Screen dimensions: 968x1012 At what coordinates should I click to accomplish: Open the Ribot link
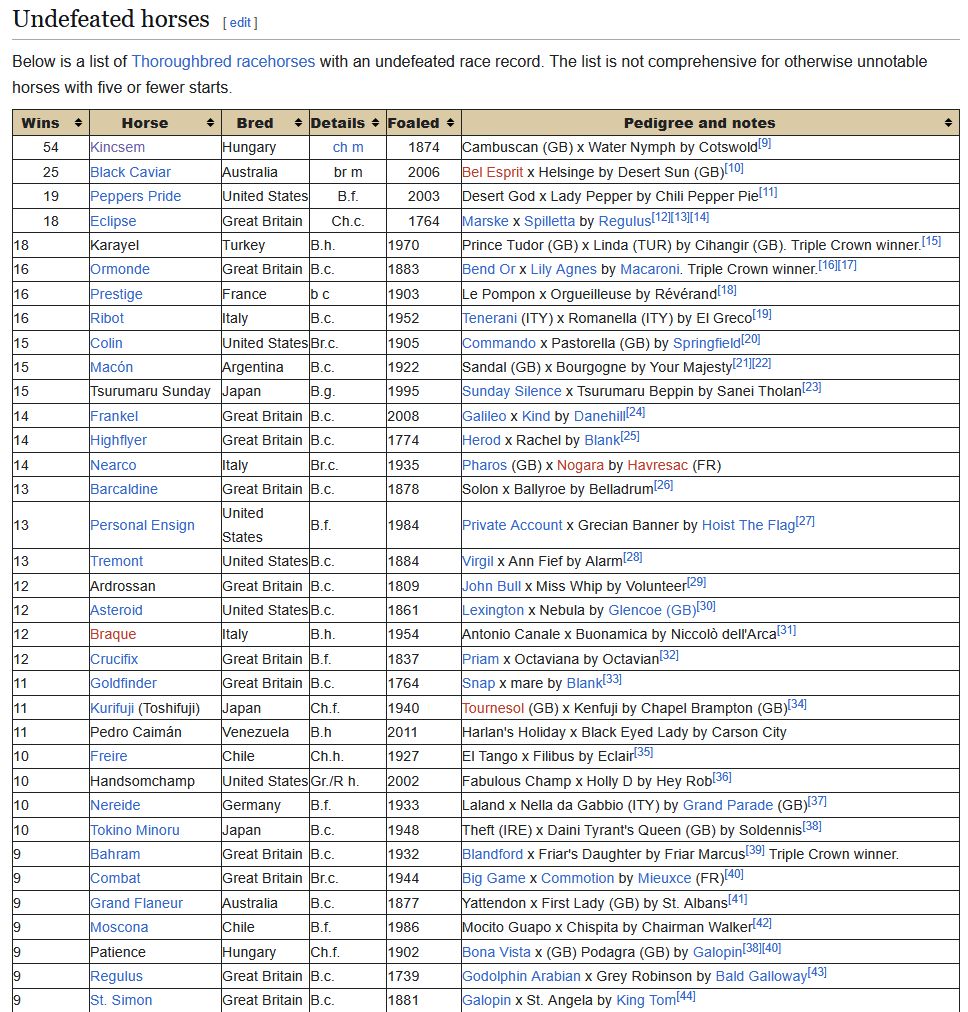tap(107, 318)
